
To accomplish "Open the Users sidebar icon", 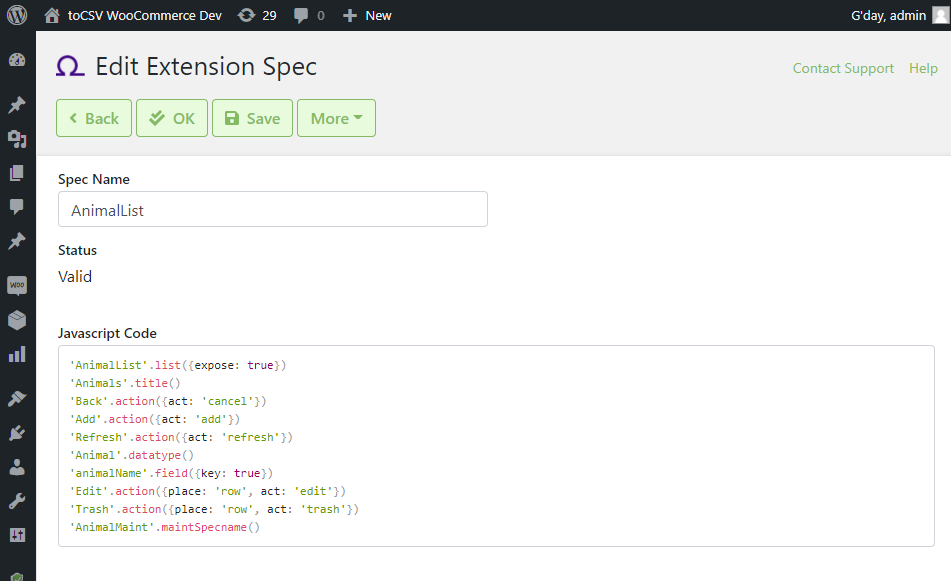I will (17, 467).
